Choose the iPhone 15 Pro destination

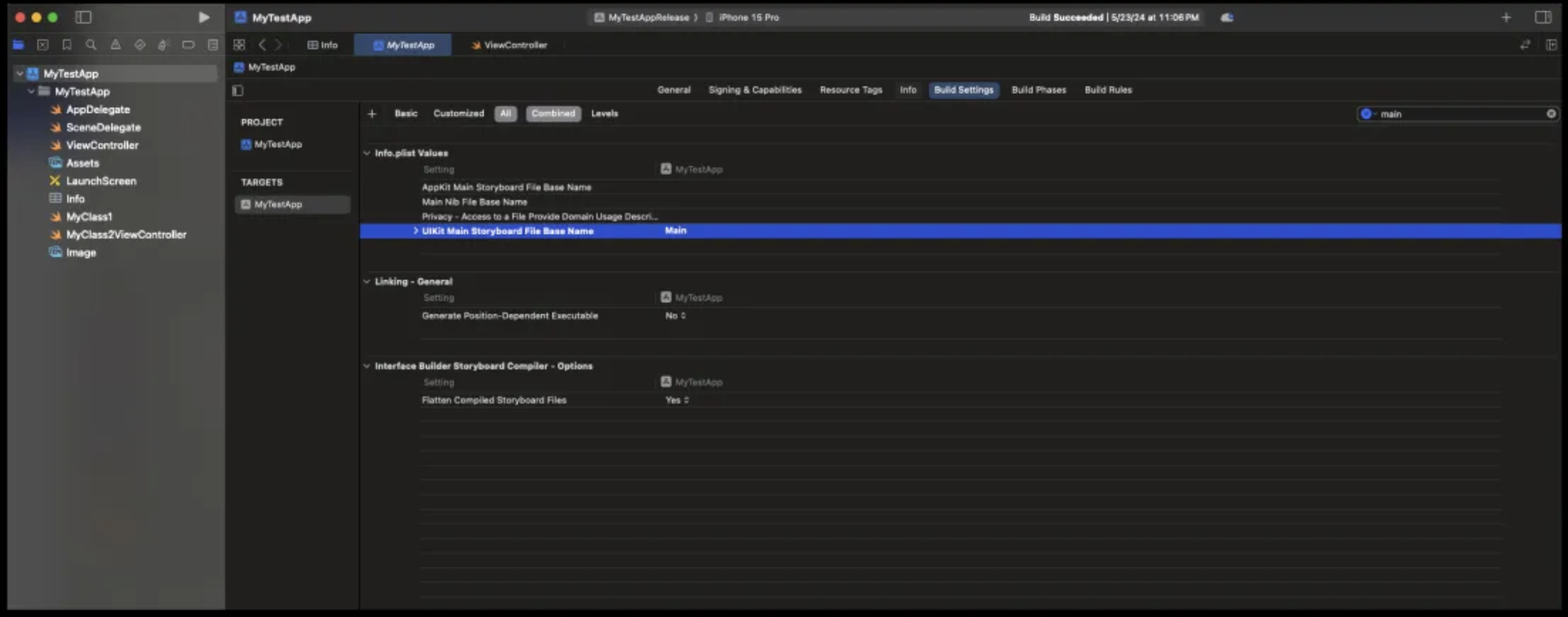pyautogui.click(x=742, y=17)
